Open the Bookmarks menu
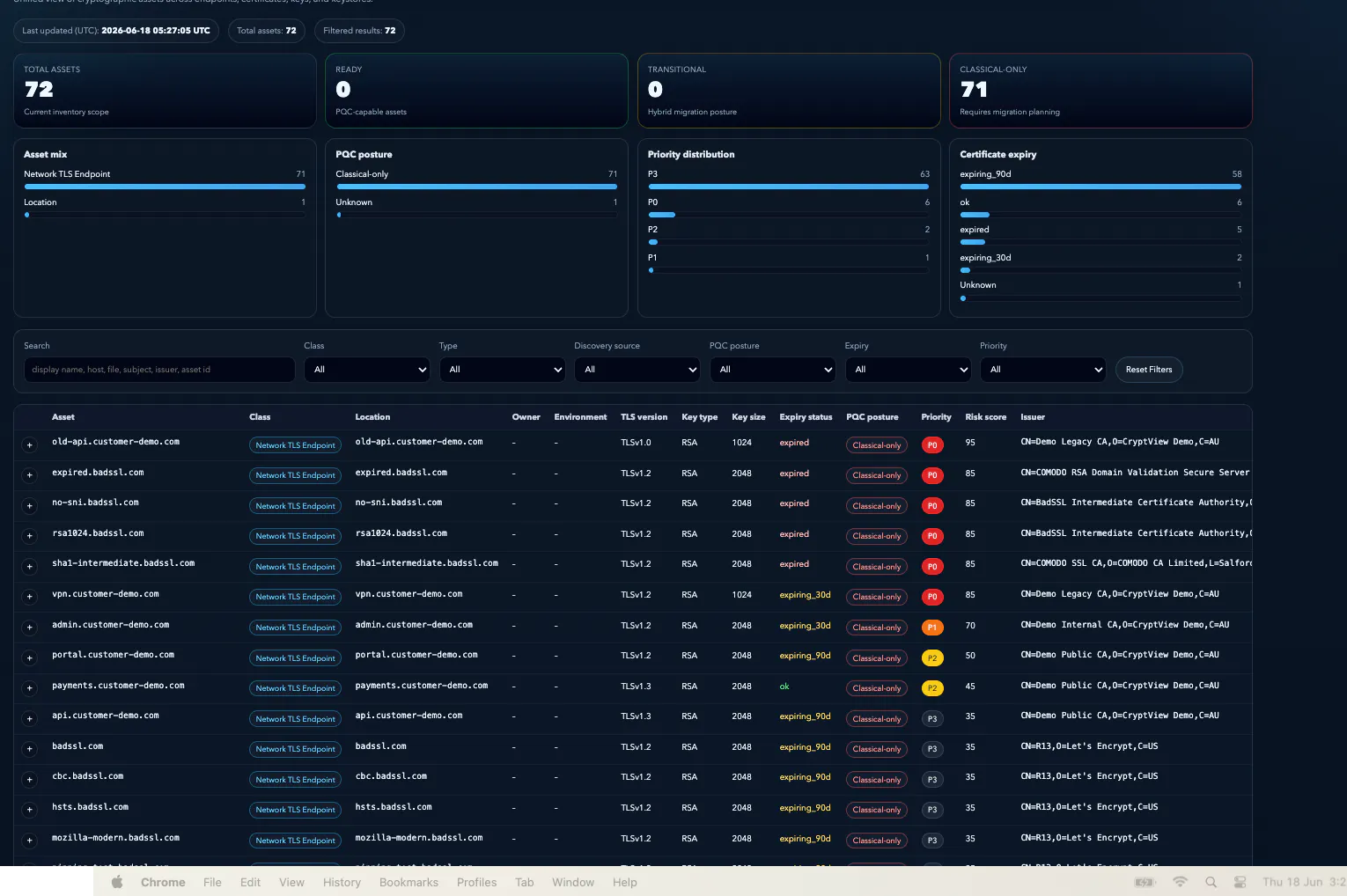 409,882
